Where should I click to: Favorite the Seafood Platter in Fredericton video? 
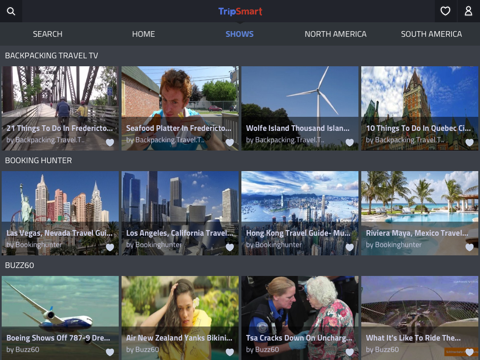click(230, 142)
